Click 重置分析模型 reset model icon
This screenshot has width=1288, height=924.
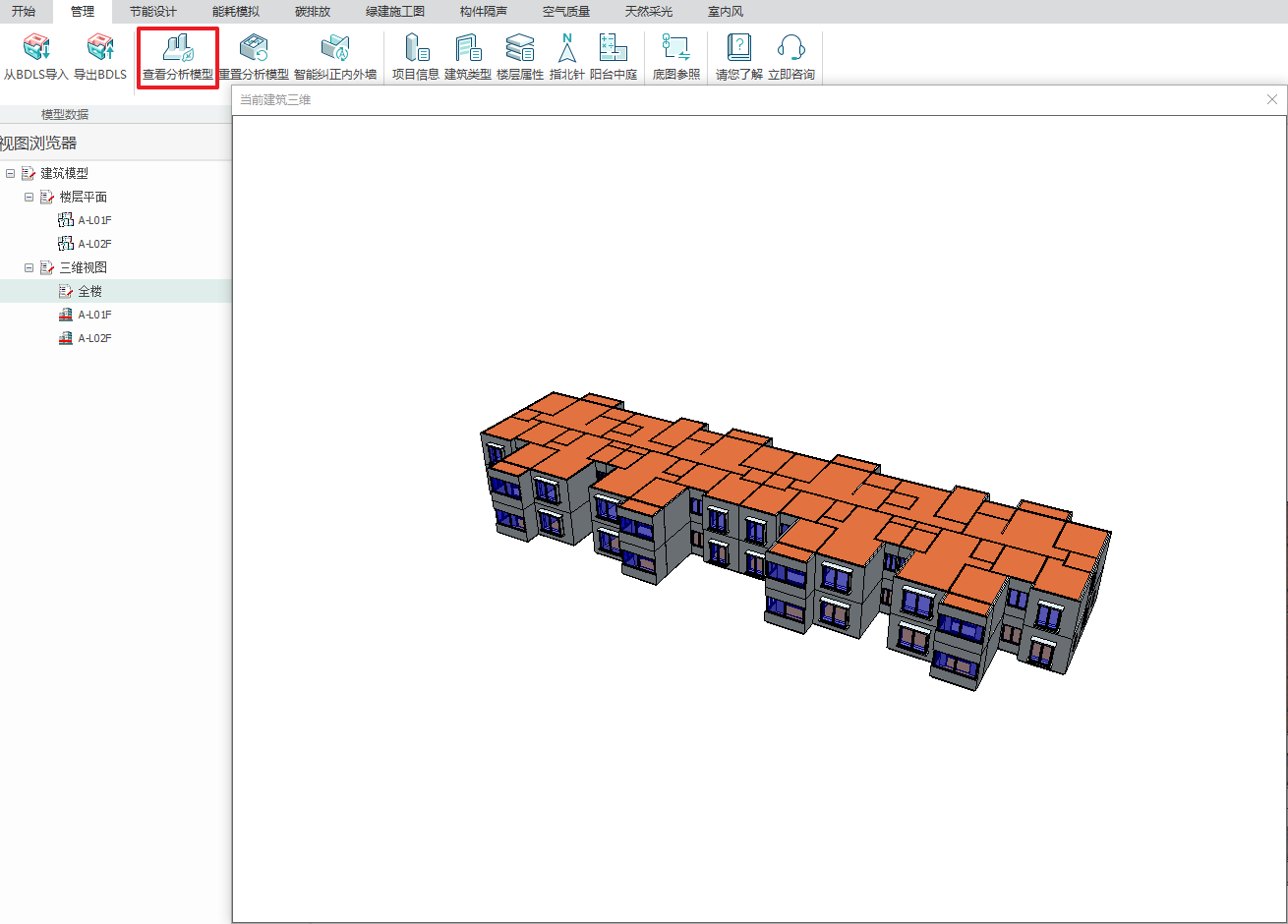[x=254, y=47]
